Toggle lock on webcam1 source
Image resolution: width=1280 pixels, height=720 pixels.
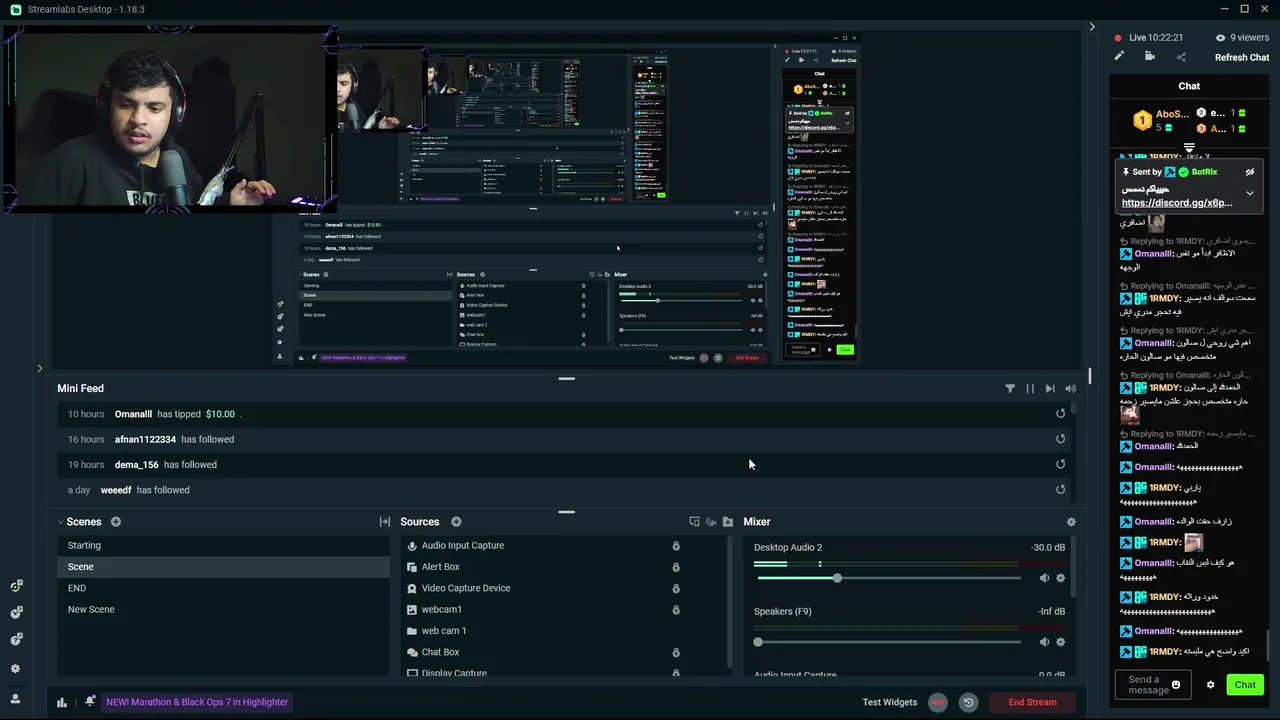(x=676, y=610)
